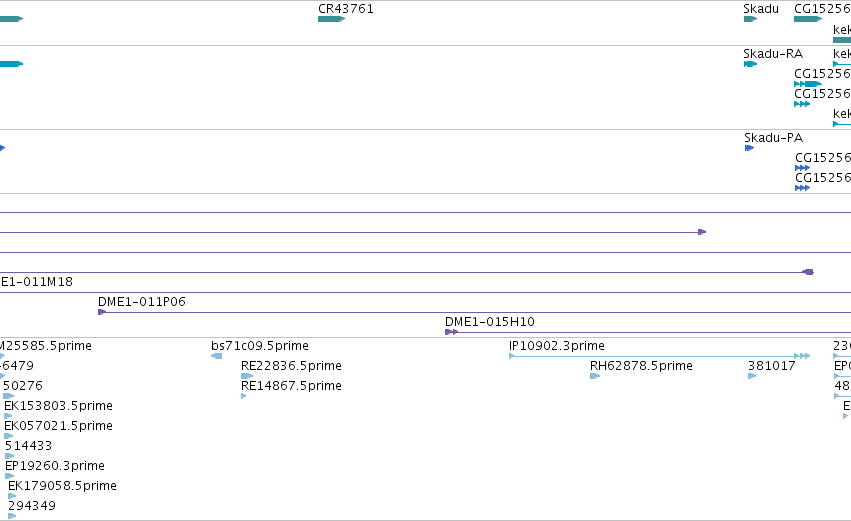Click the 514433 label
Viewport: 851px width, 521px height.
[28, 446]
